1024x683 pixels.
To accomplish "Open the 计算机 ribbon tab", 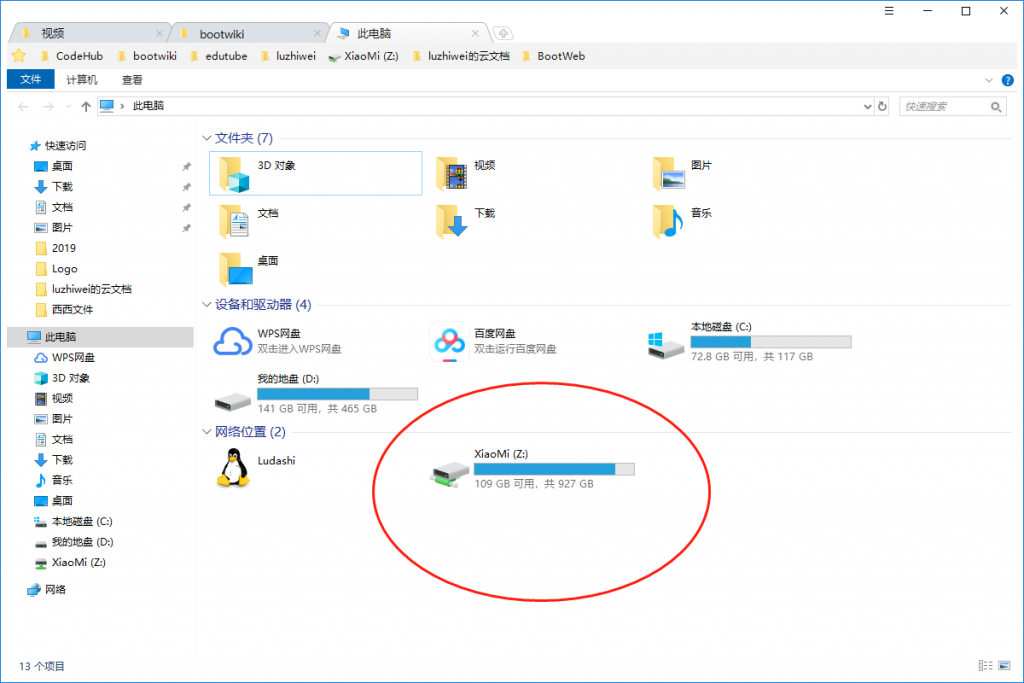I will (x=82, y=80).
